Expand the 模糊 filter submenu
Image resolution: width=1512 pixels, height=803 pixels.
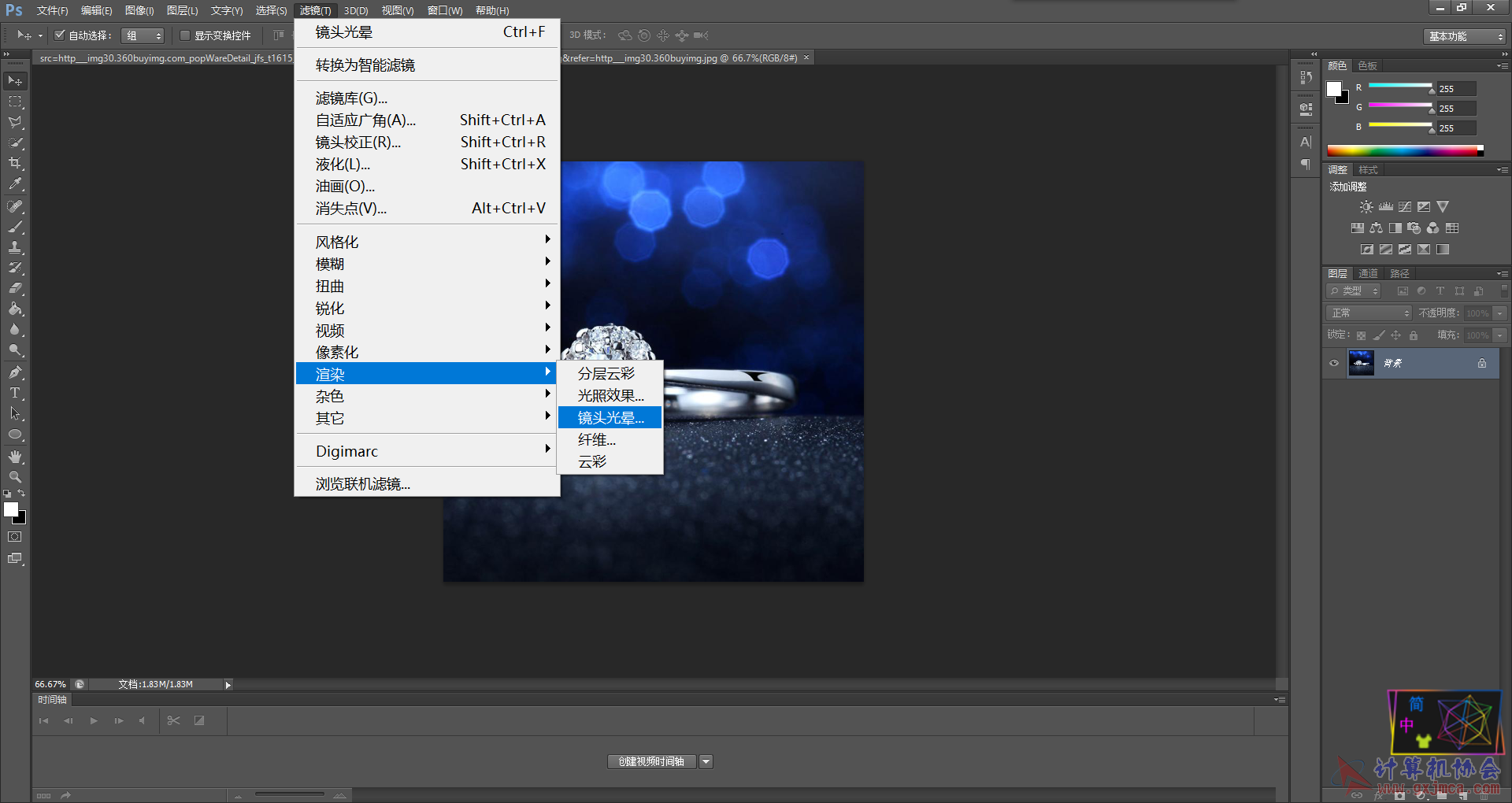tap(428, 264)
